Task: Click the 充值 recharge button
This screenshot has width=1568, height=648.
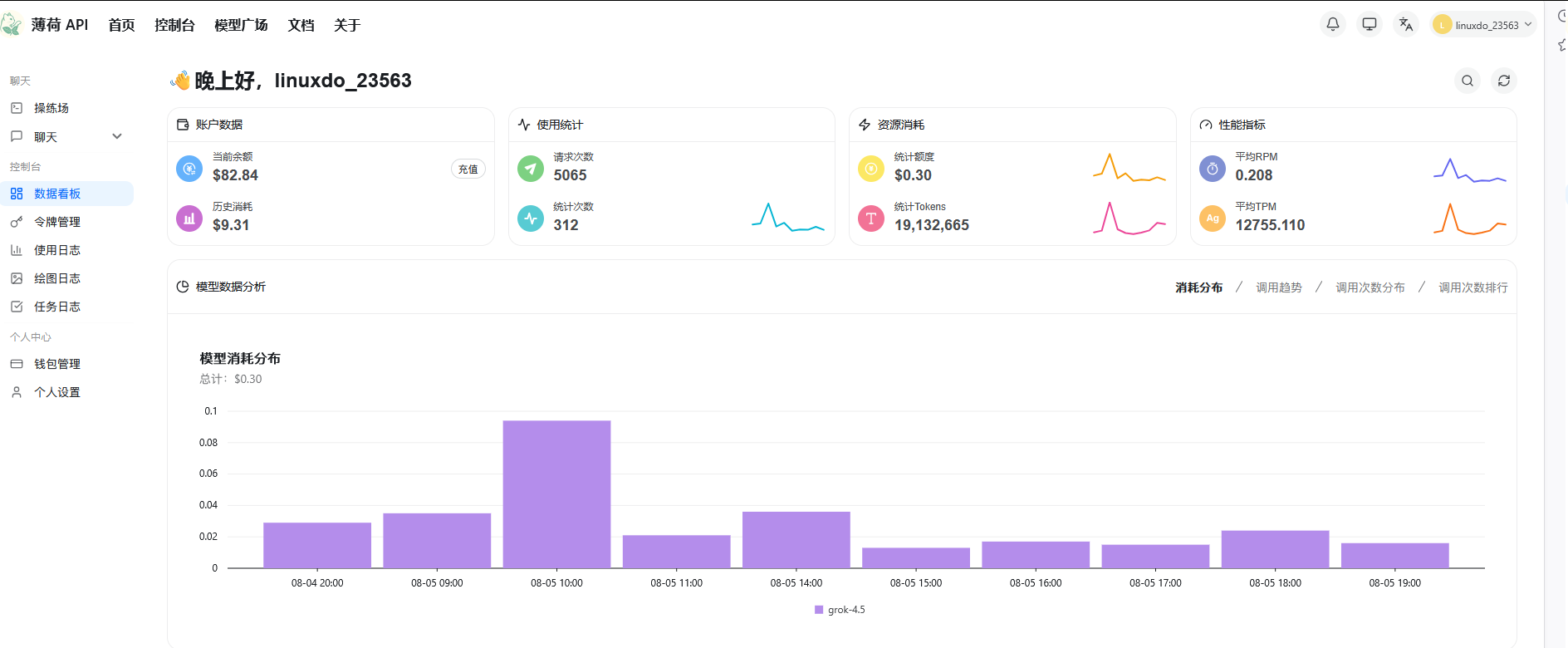Action: [x=468, y=169]
